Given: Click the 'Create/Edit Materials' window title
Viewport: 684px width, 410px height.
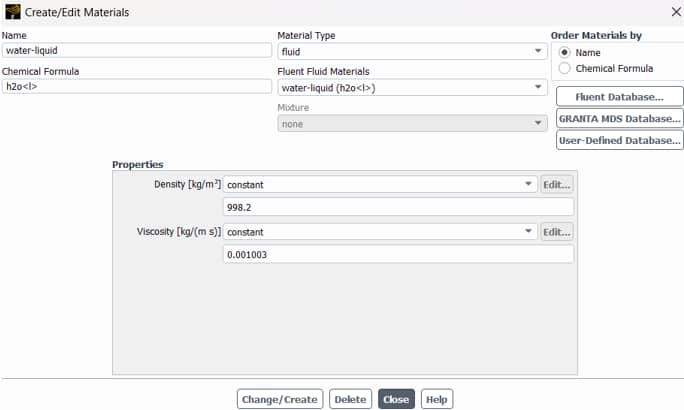Looking at the screenshot, I should [77, 12].
